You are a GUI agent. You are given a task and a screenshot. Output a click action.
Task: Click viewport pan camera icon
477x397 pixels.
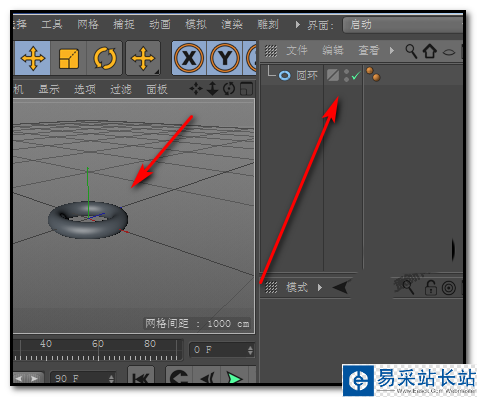tap(196, 89)
